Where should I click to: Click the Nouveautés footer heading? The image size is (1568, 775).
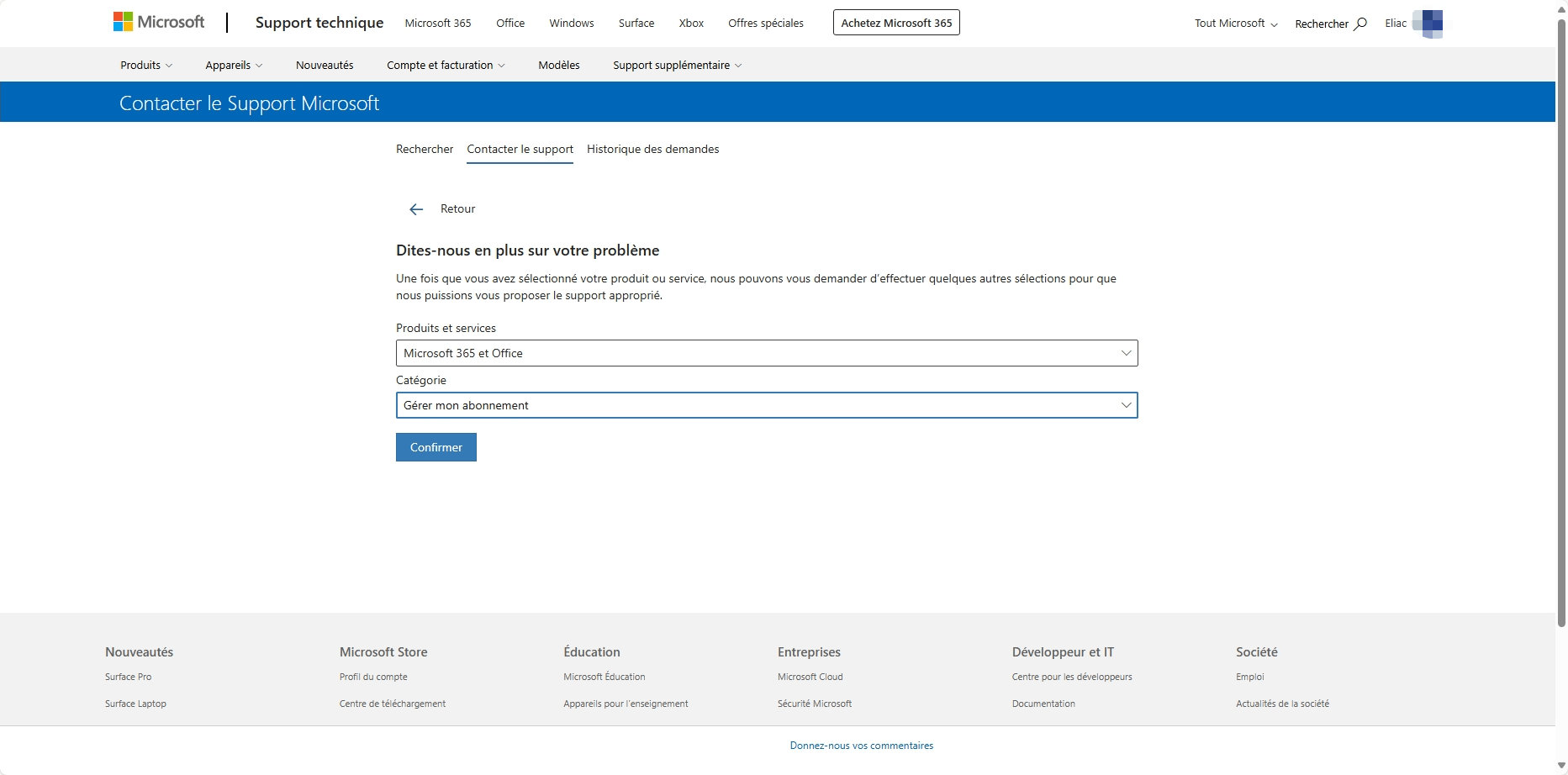point(139,652)
